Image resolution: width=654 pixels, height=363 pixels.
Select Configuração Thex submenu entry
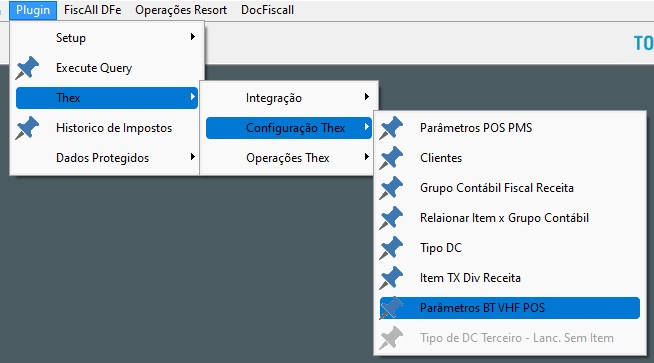coord(289,128)
